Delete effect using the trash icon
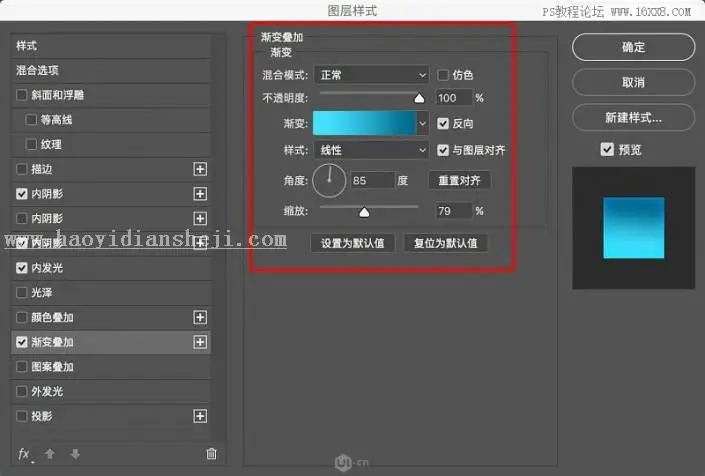The width and height of the screenshot is (705, 476). pos(211,454)
